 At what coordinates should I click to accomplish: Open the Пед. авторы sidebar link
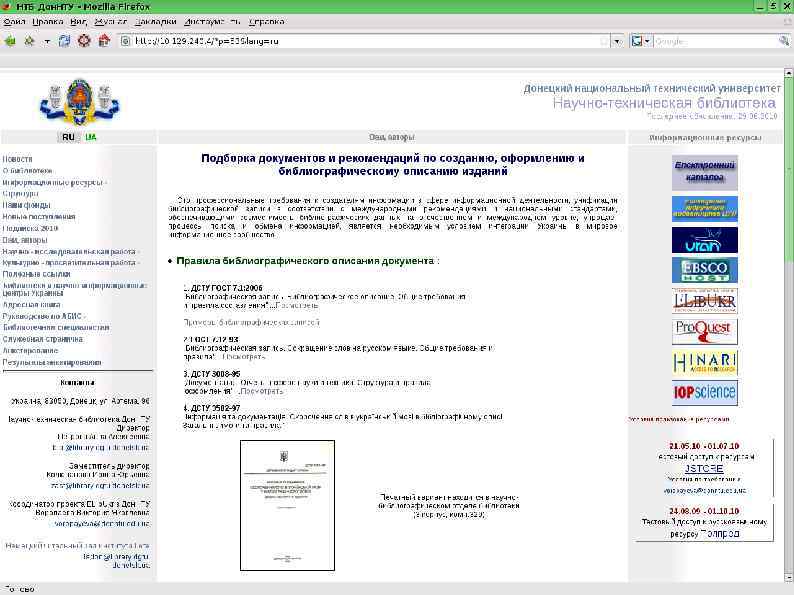(x=25, y=240)
